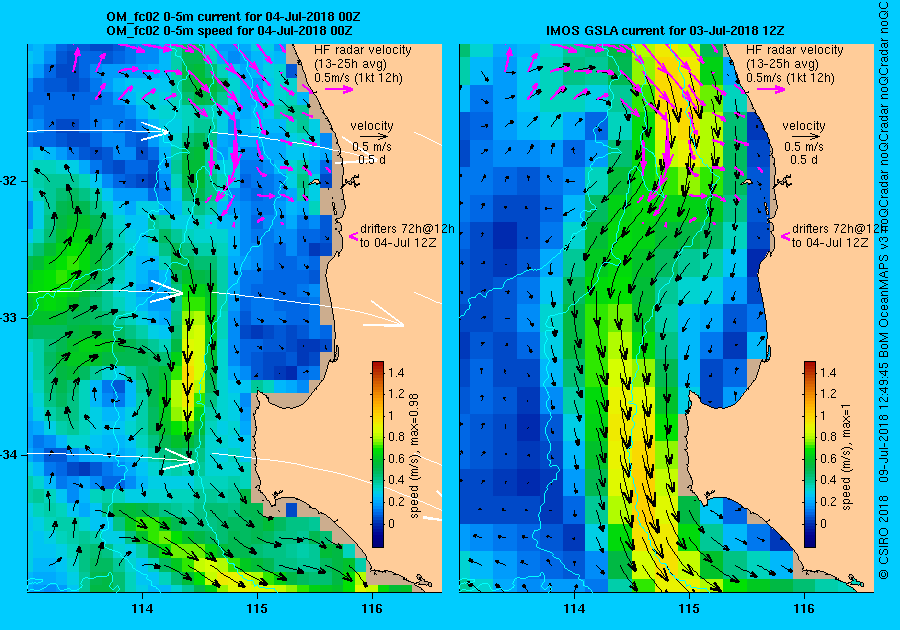Click the '1.2' tick label on right color bar
This screenshot has height=630, width=900.
point(828,394)
